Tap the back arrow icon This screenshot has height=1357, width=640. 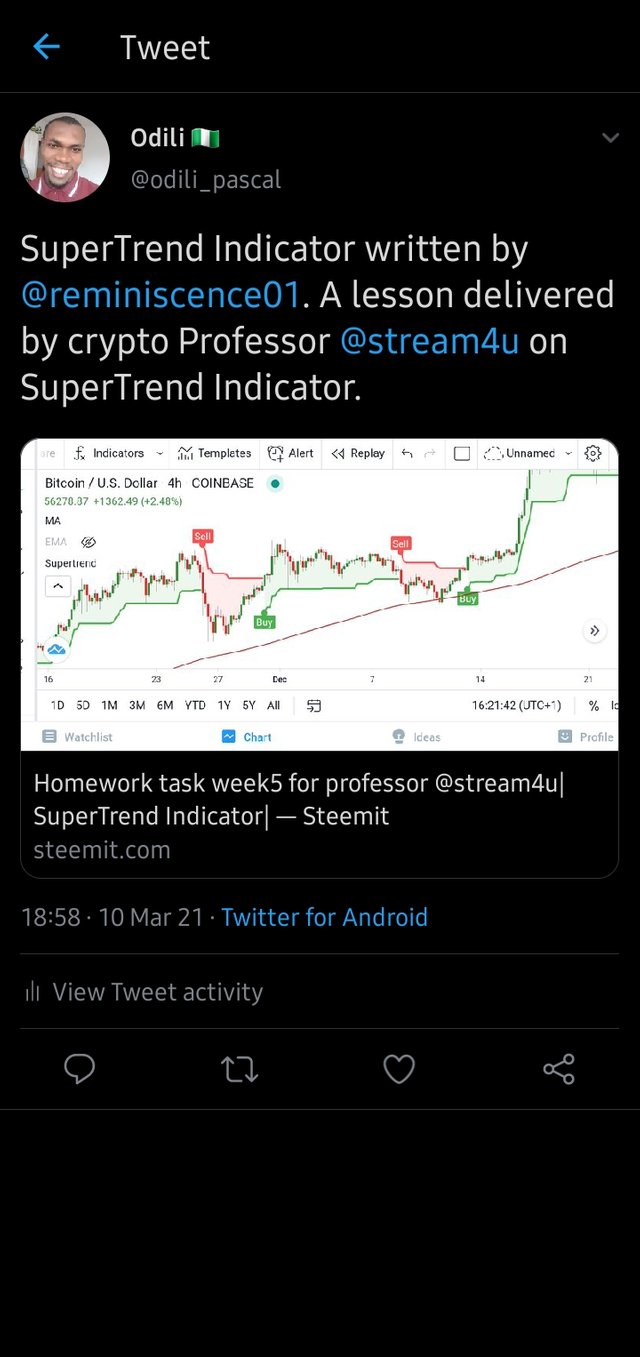(x=46, y=46)
